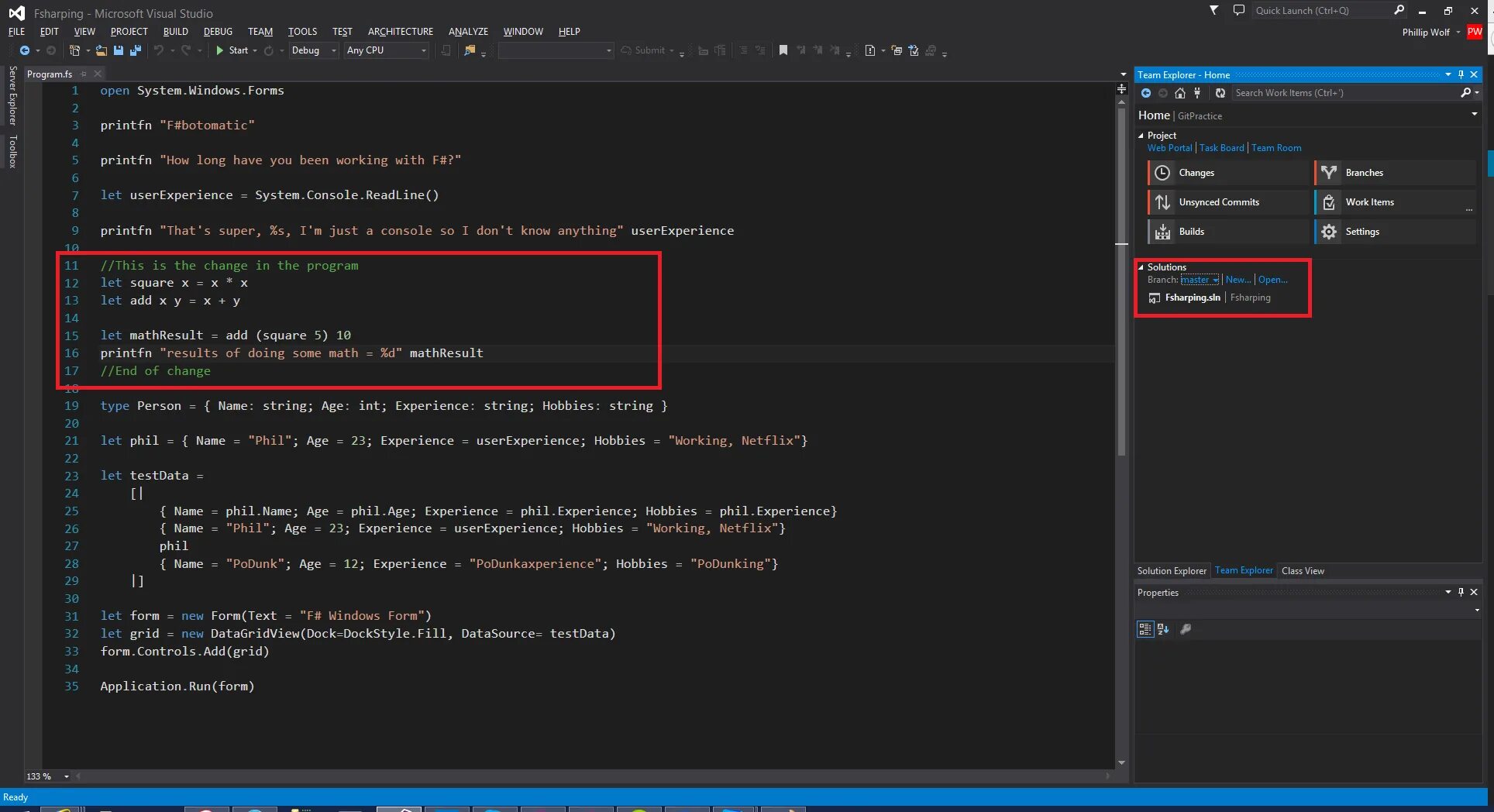Viewport: 1494px width, 812px height.
Task: Collapse the Solutions section
Action: 1141,267
